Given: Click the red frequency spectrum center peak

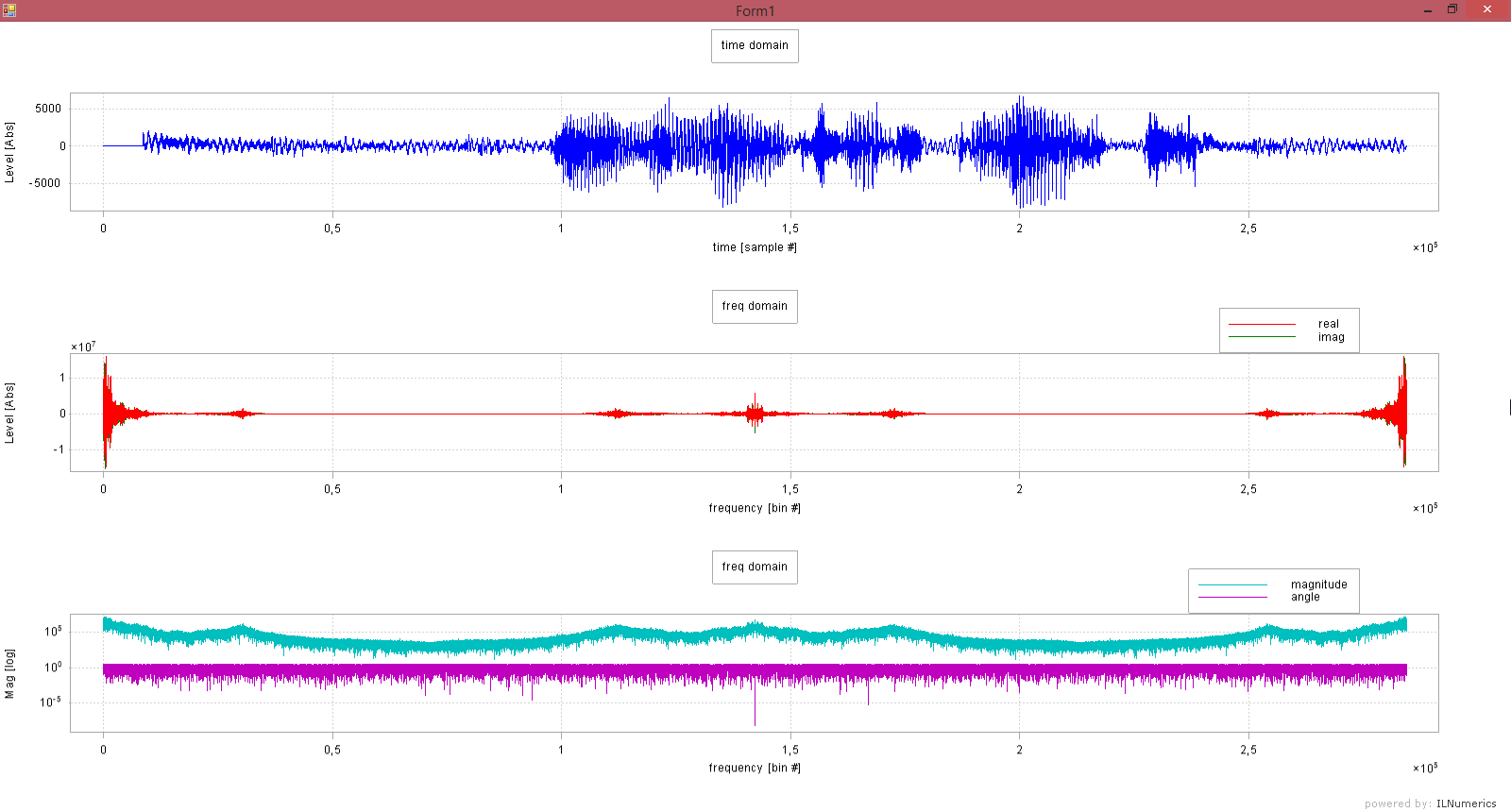Looking at the screenshot, I should click(755, 413).
